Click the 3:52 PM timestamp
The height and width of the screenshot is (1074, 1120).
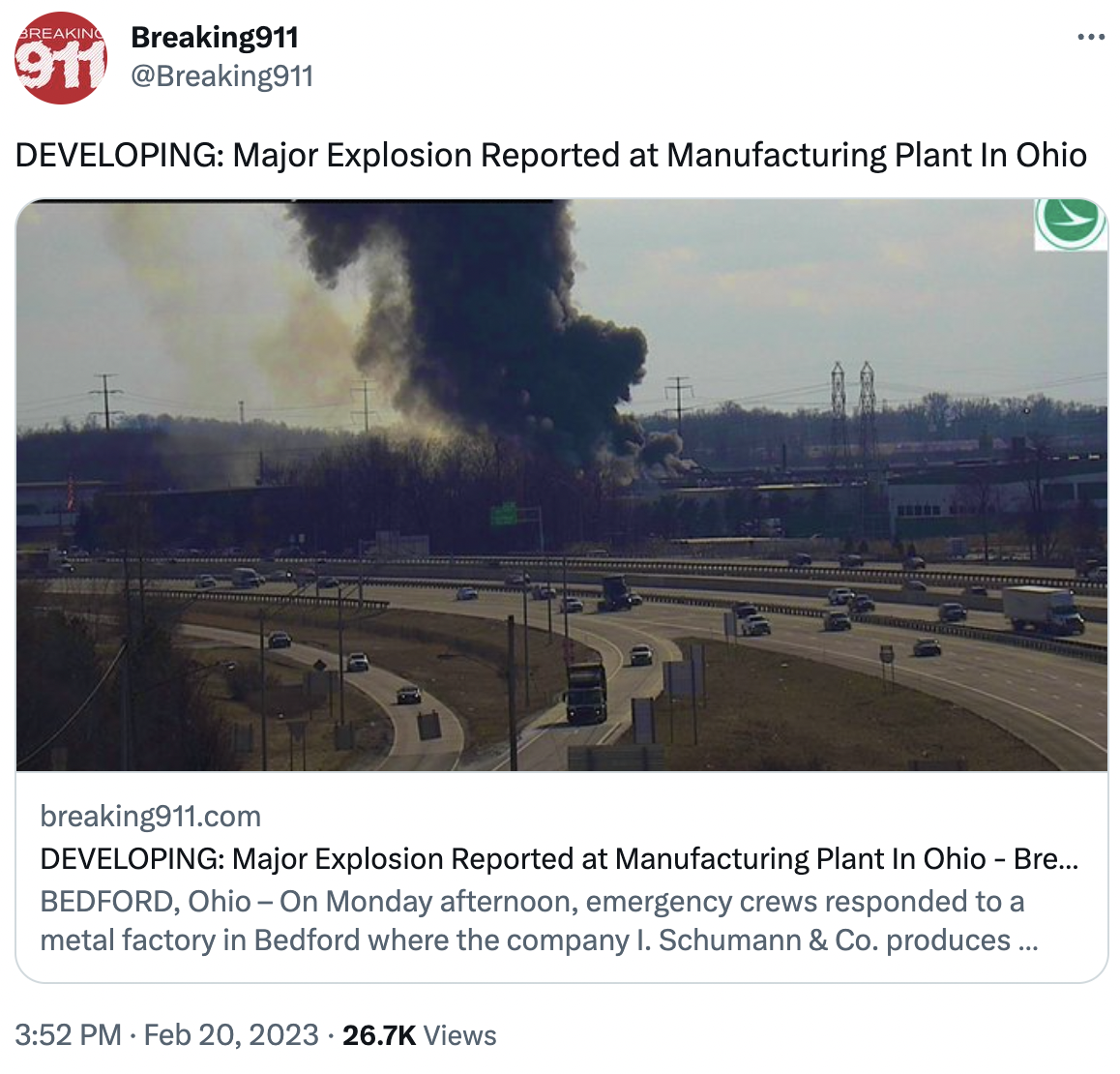click(x=68, y=1034)
